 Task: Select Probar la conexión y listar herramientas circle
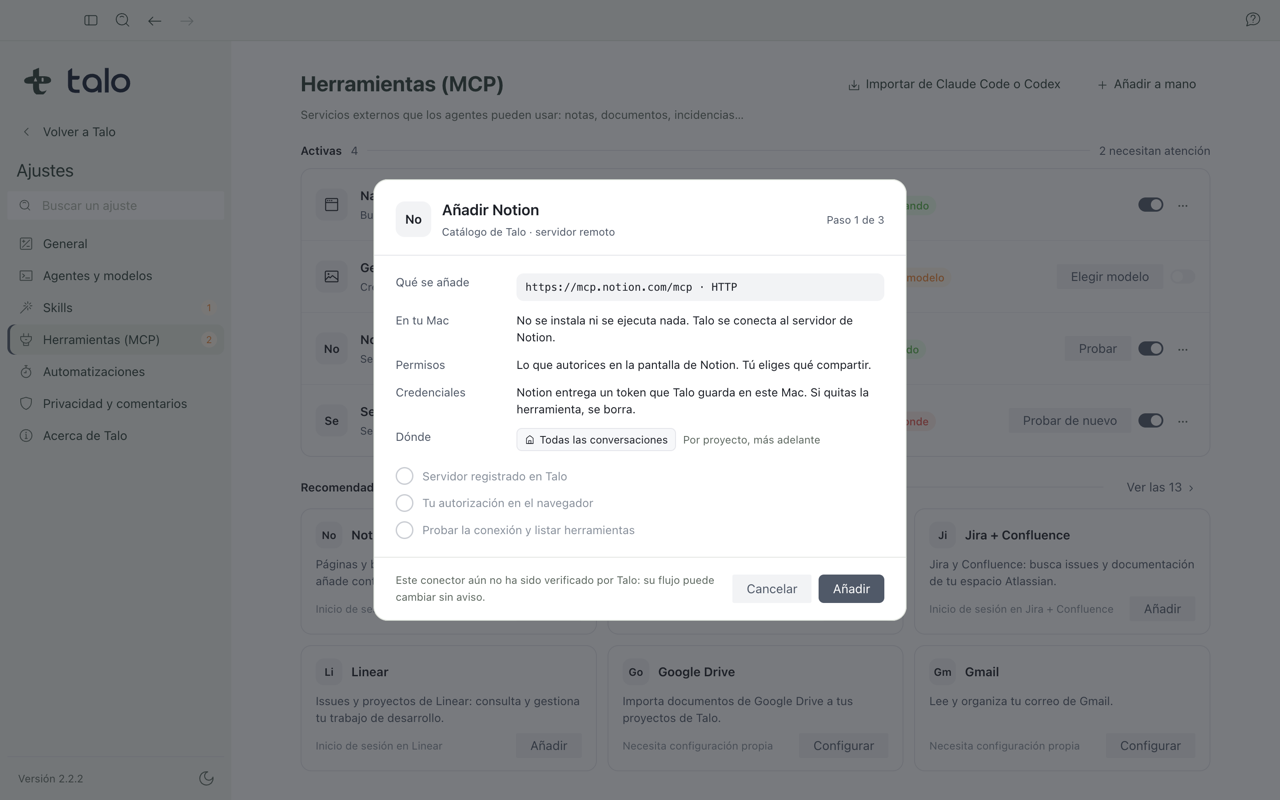pyautogui.click(x=404, y=530)
